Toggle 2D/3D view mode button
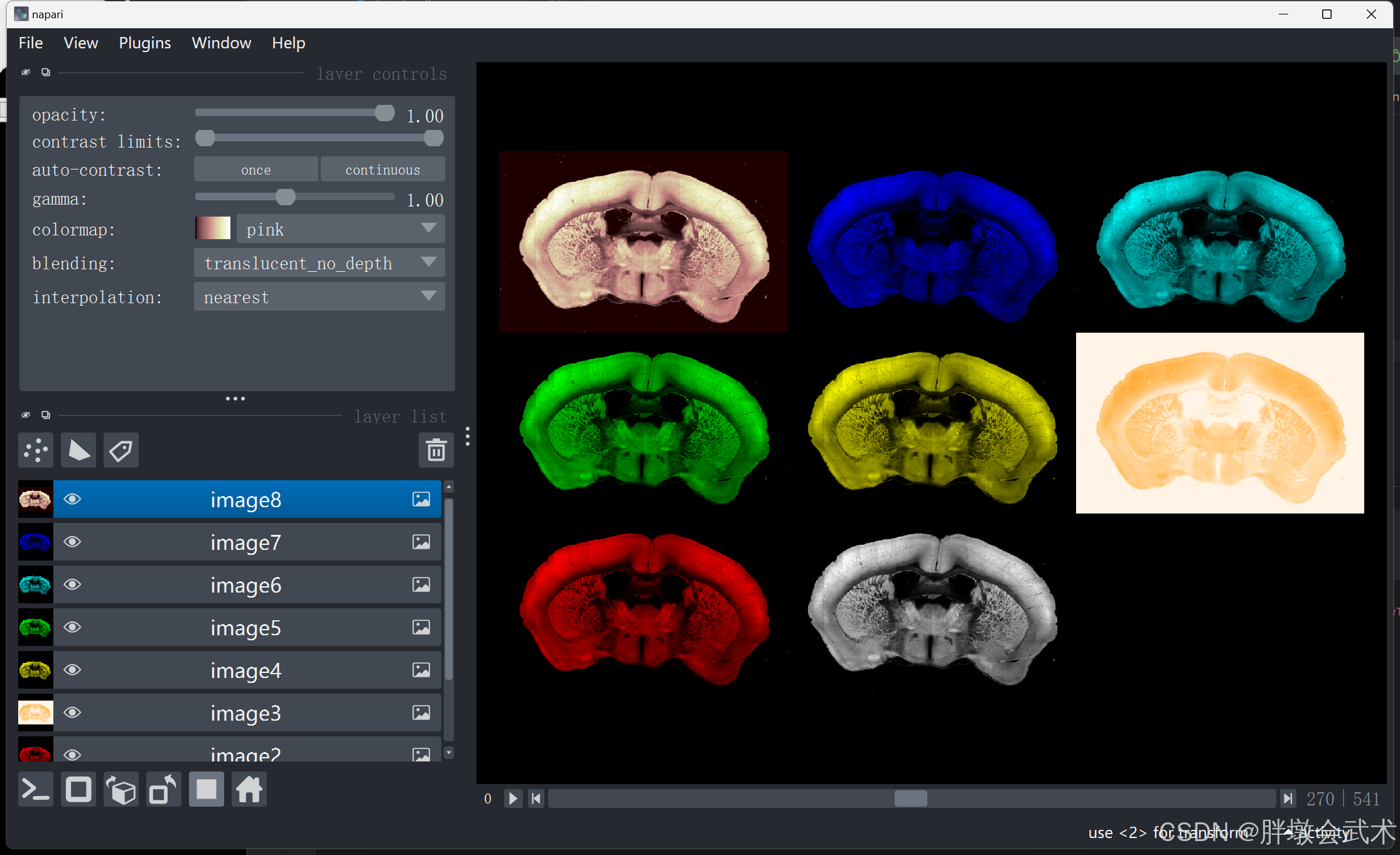Viewport: 1400px width, 855px height. tap(78, 790)
